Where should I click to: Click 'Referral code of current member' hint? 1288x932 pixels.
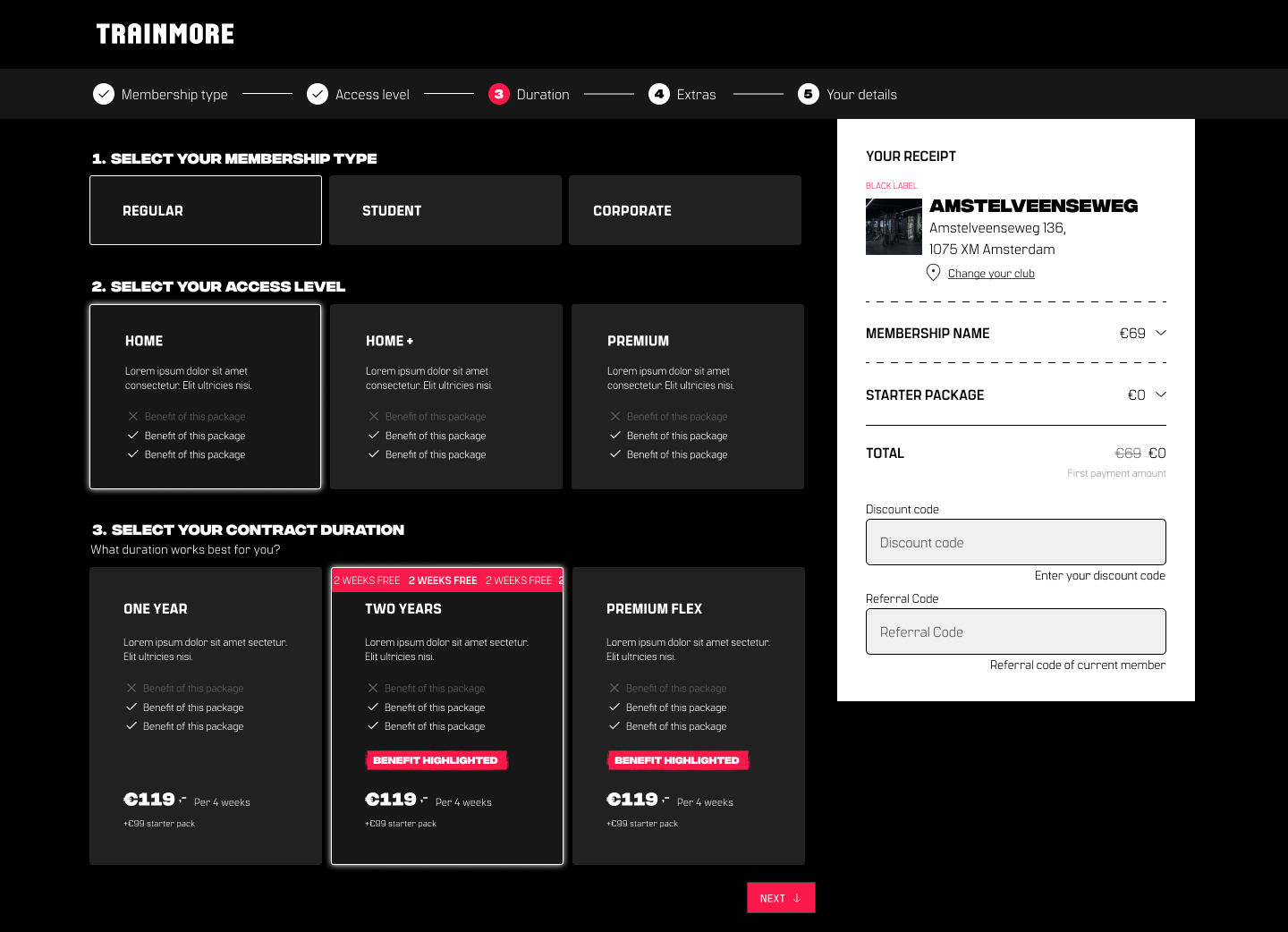(x=1078, y=665)
